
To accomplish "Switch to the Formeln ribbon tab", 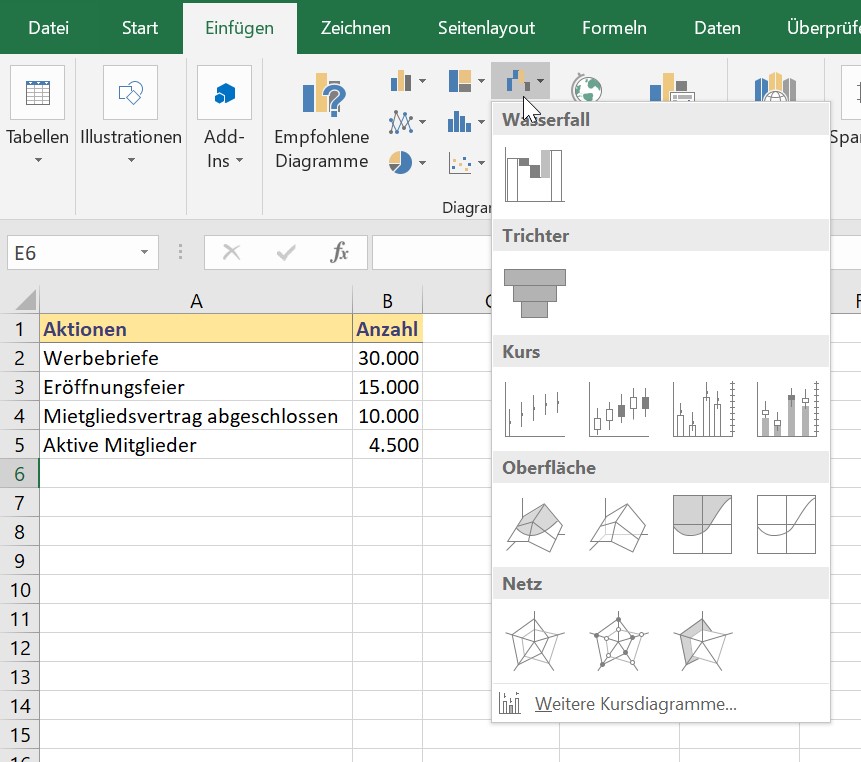I will coord(613,29).
